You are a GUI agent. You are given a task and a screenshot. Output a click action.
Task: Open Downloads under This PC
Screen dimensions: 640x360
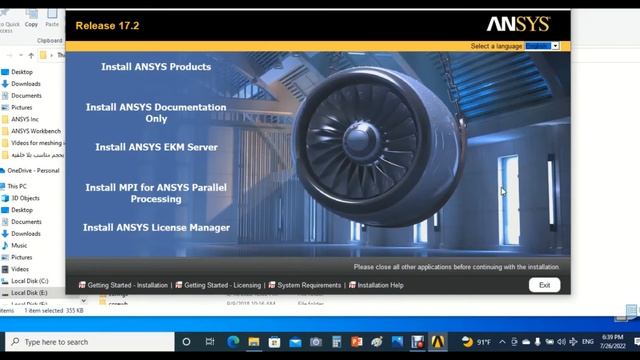[x=26, y=233]
